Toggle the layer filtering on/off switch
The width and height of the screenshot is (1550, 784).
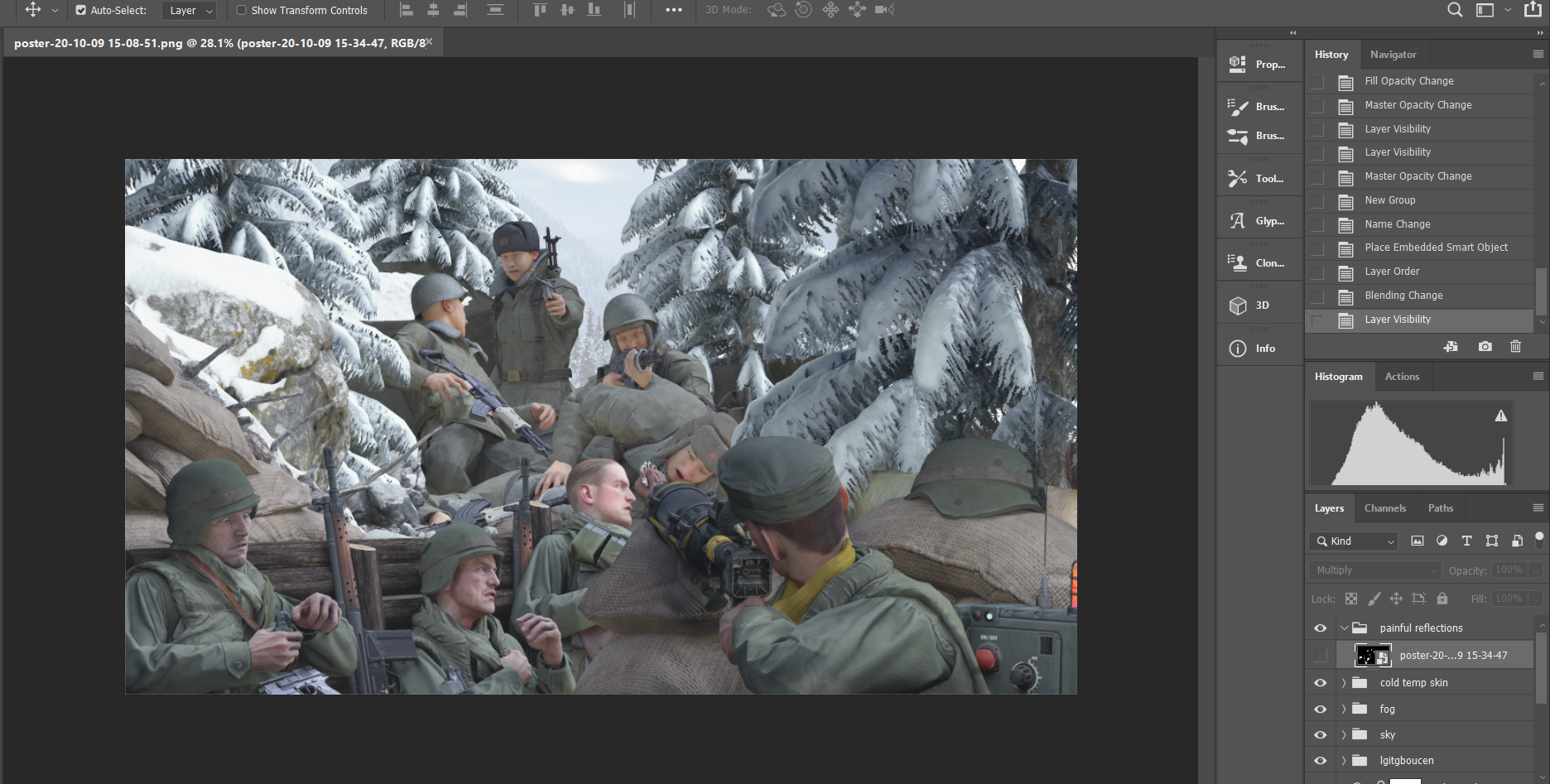1539,539
